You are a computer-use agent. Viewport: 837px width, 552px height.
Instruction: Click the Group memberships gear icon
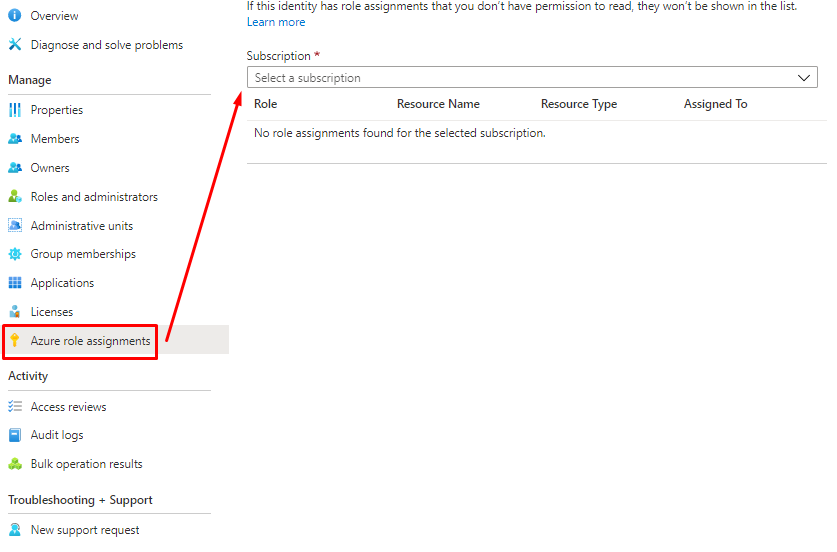[x=15, y=254]
